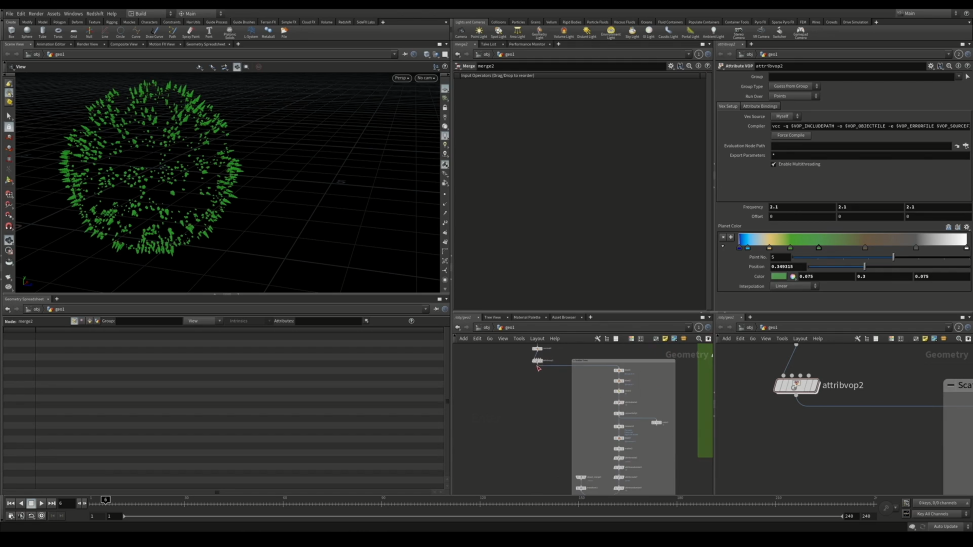This screenshot has height=547, width=973.
Task: Select the Metaball shelf tool
Action: (x=268, y=32)
